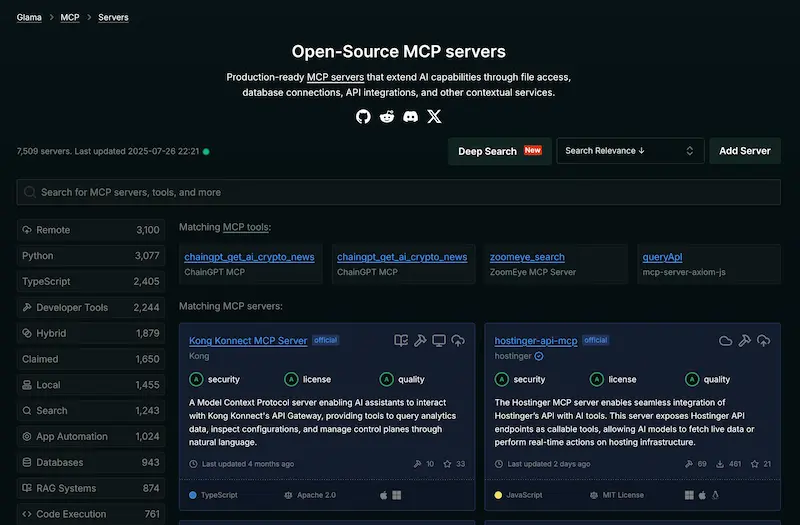Click the verified checkmark badge beside hostinger
Image resolution: width=800 pixels, height=525 pixels.
tap(539, 356)
